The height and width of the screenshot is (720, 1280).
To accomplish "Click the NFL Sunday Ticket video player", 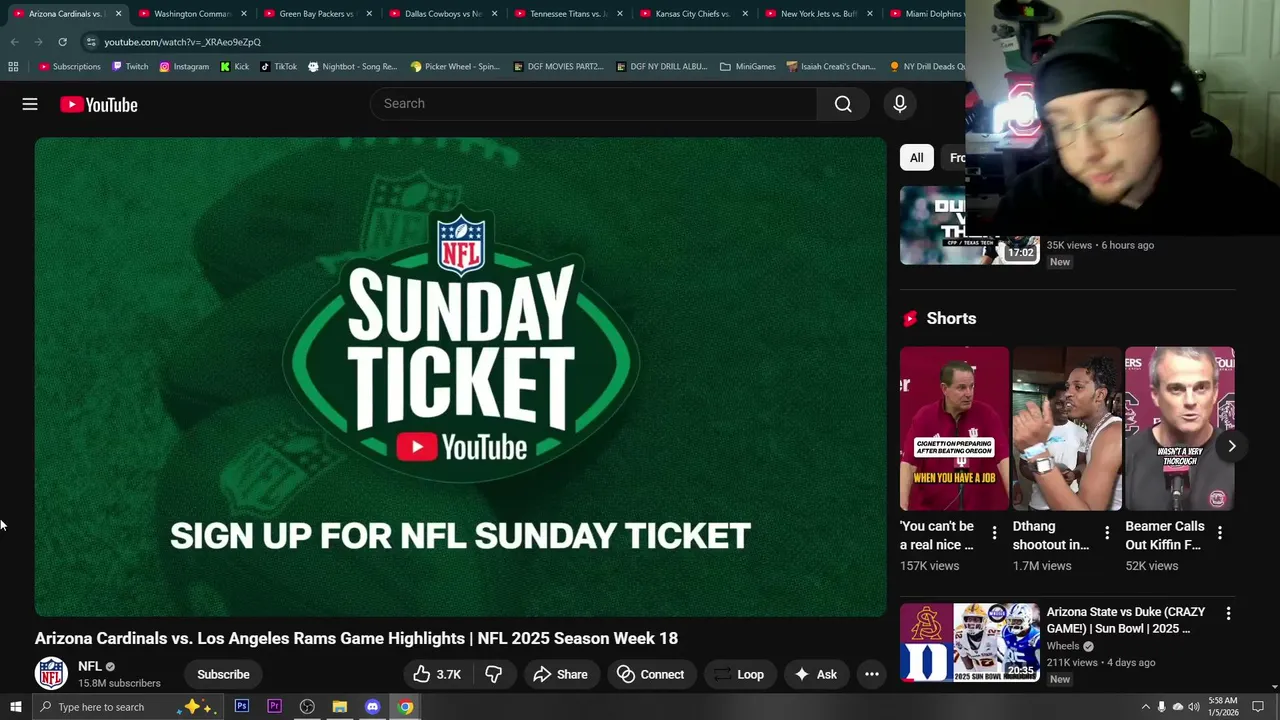I will pyautogui.click(x=460, y=377).
